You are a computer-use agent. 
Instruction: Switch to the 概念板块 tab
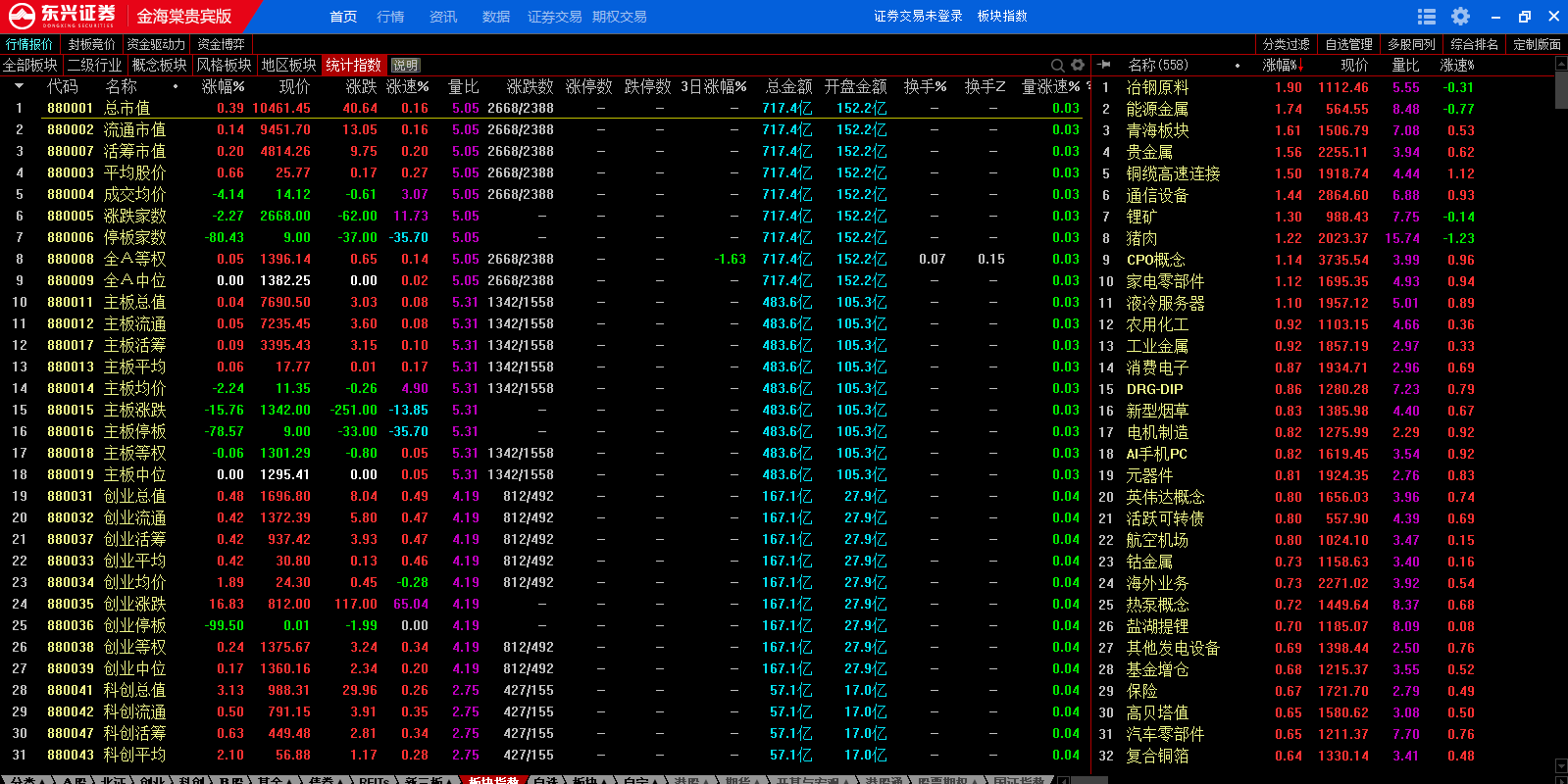[x=159, y=65]
